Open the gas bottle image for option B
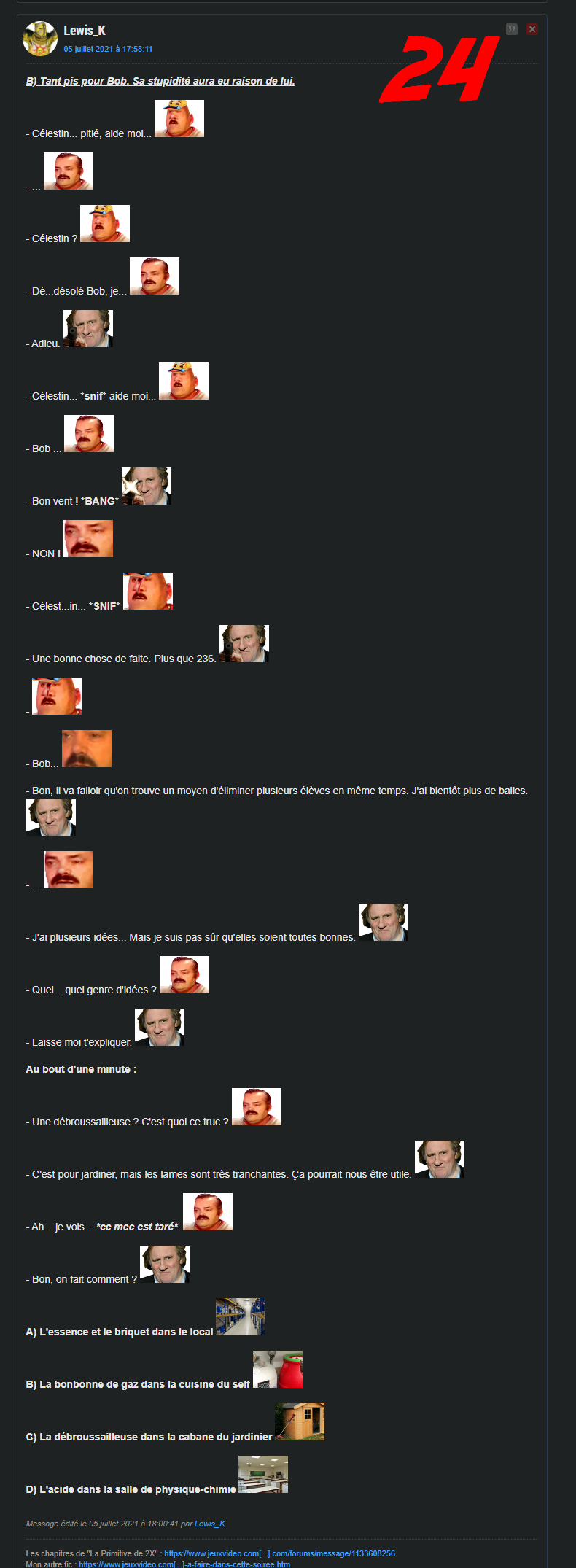Screen dimensions: 576x1568 [x=278, y=1370]
